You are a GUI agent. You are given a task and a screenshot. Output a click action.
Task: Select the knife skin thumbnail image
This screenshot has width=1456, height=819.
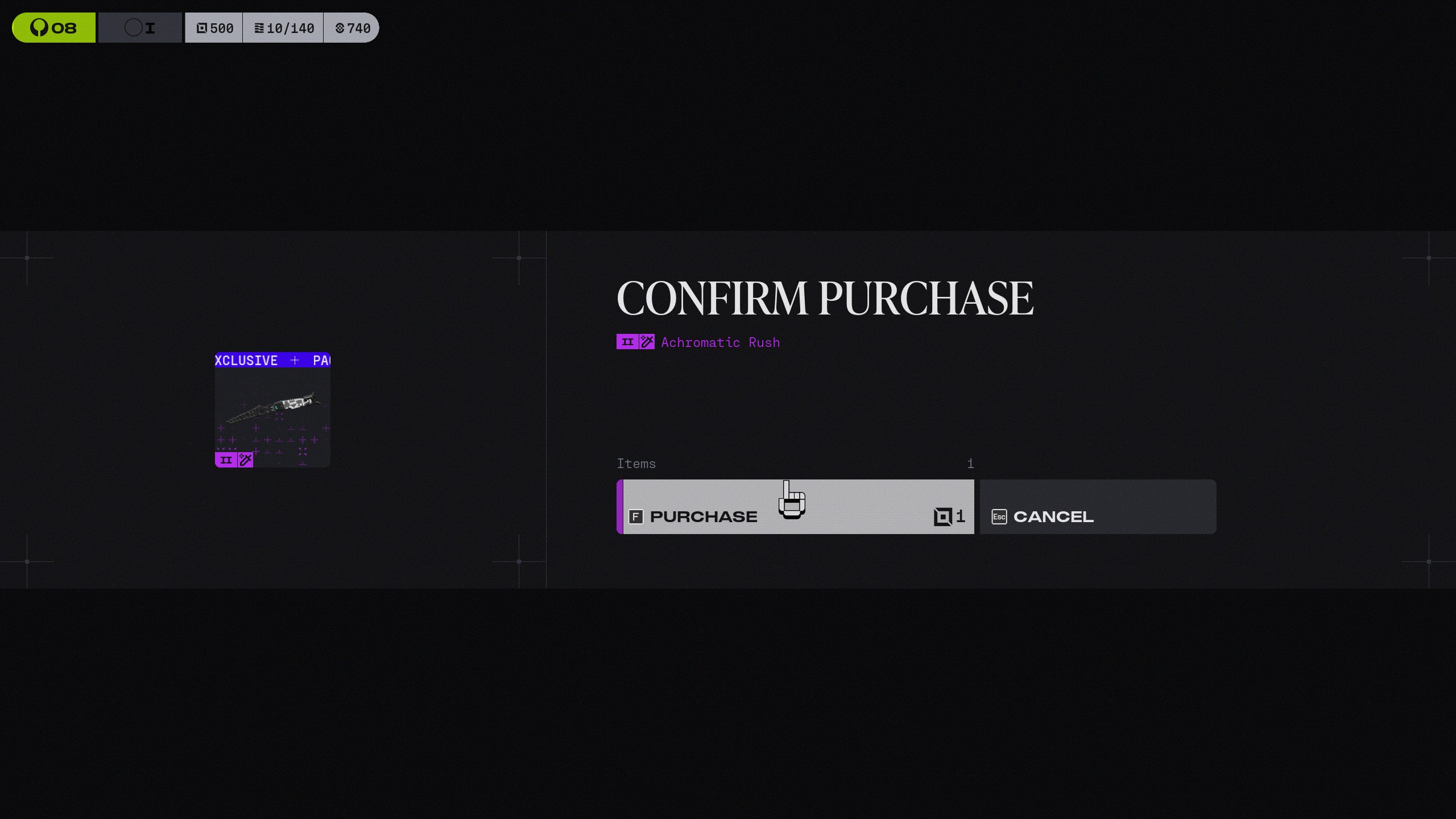coord(273,407)
